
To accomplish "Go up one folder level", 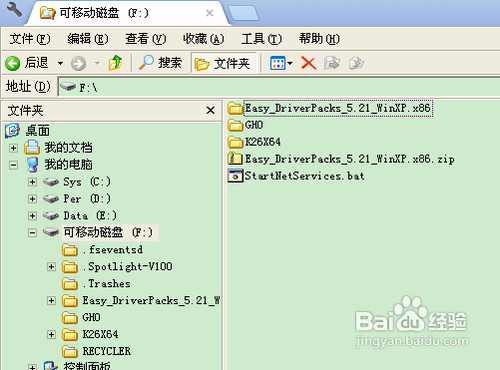I will [x=116, y=63].
